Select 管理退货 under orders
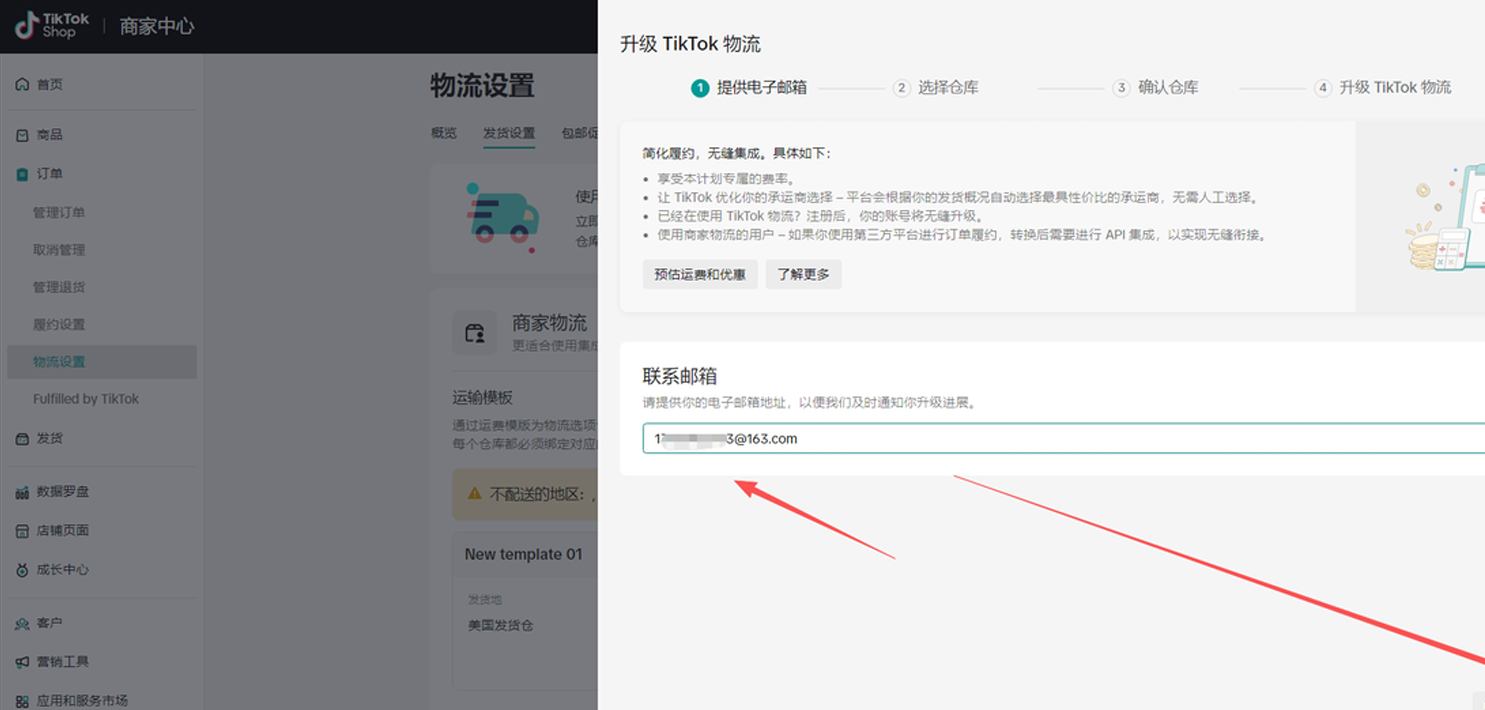This screenshot has width=1485, height=710. pyautogui.click(x=59, y=287)
